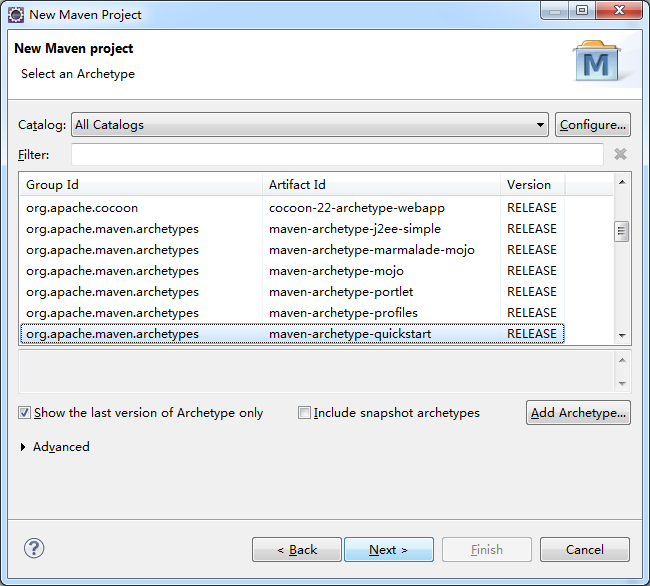Screen dimensions: 650x586
Task: Click archetype list scroll down arrow
Action: pyautogui.click(x=622, y=336)
